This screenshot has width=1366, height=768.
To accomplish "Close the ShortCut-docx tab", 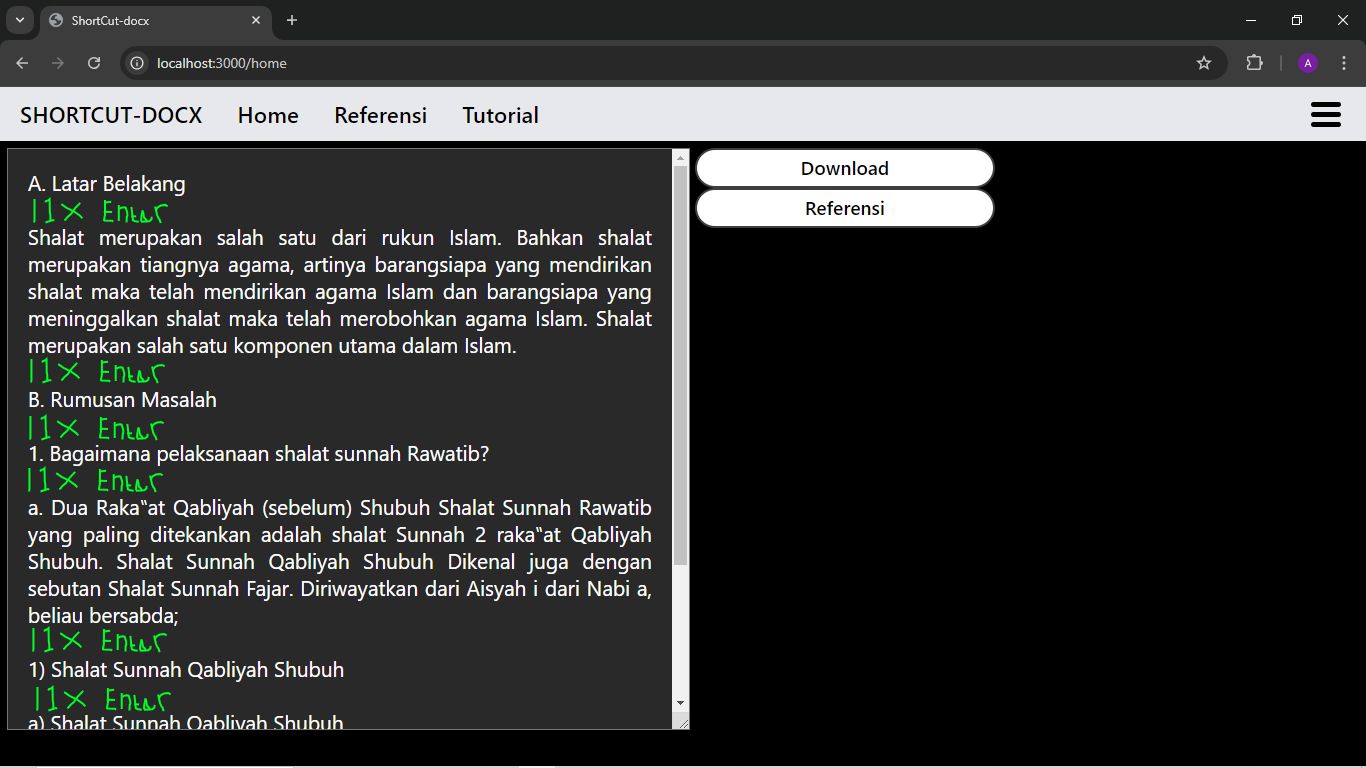I will (256, 20).
